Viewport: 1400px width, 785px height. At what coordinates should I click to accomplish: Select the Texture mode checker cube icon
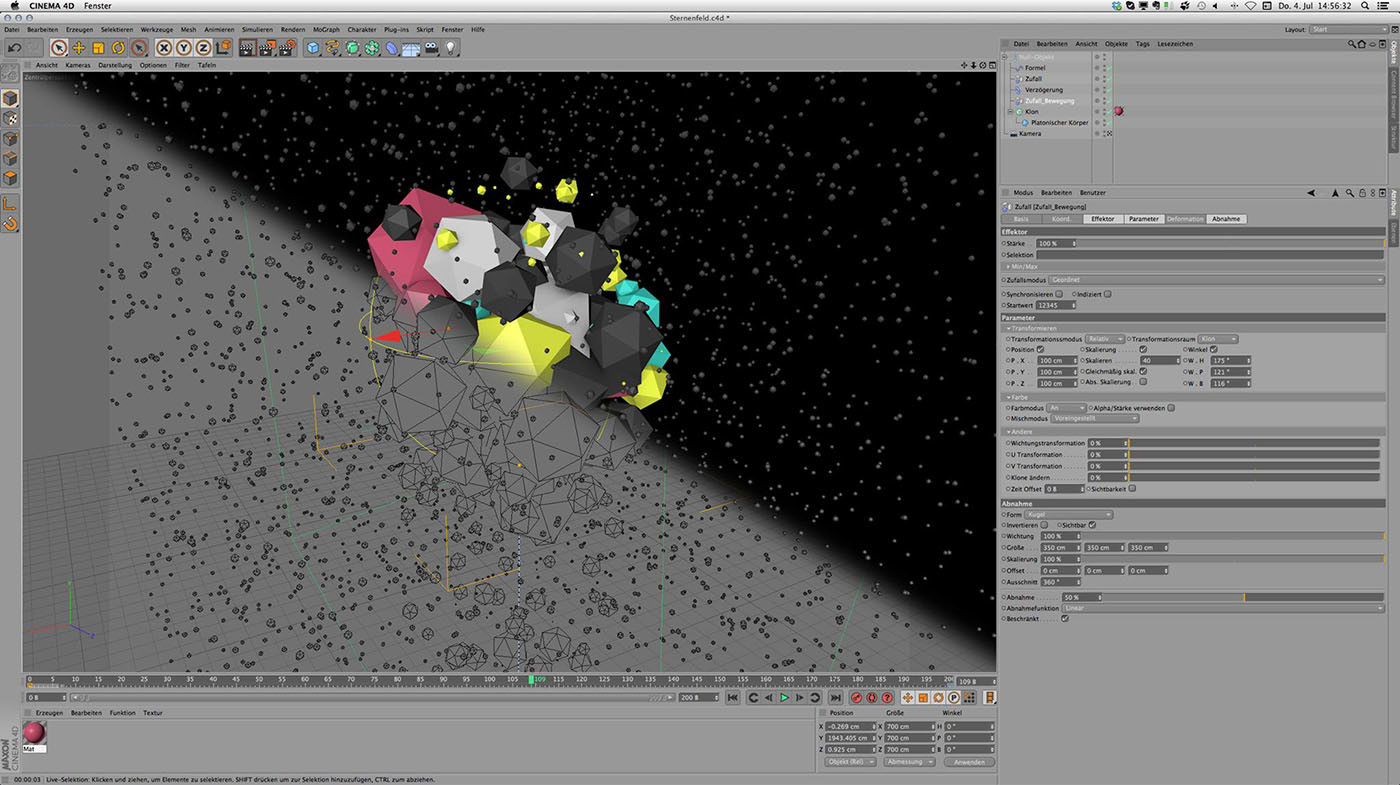point(10,118)
